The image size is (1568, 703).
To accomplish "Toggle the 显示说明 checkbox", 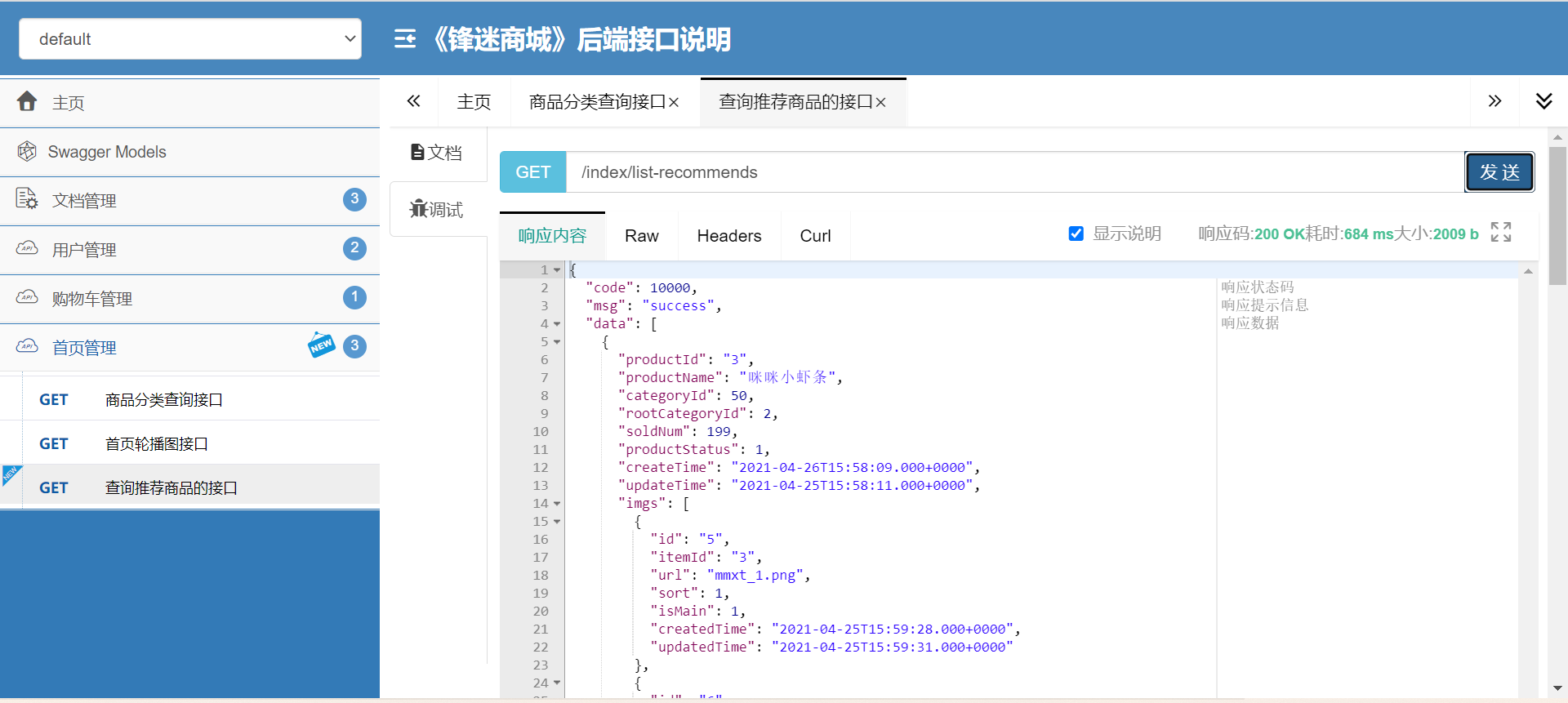I will [1076, 234].
